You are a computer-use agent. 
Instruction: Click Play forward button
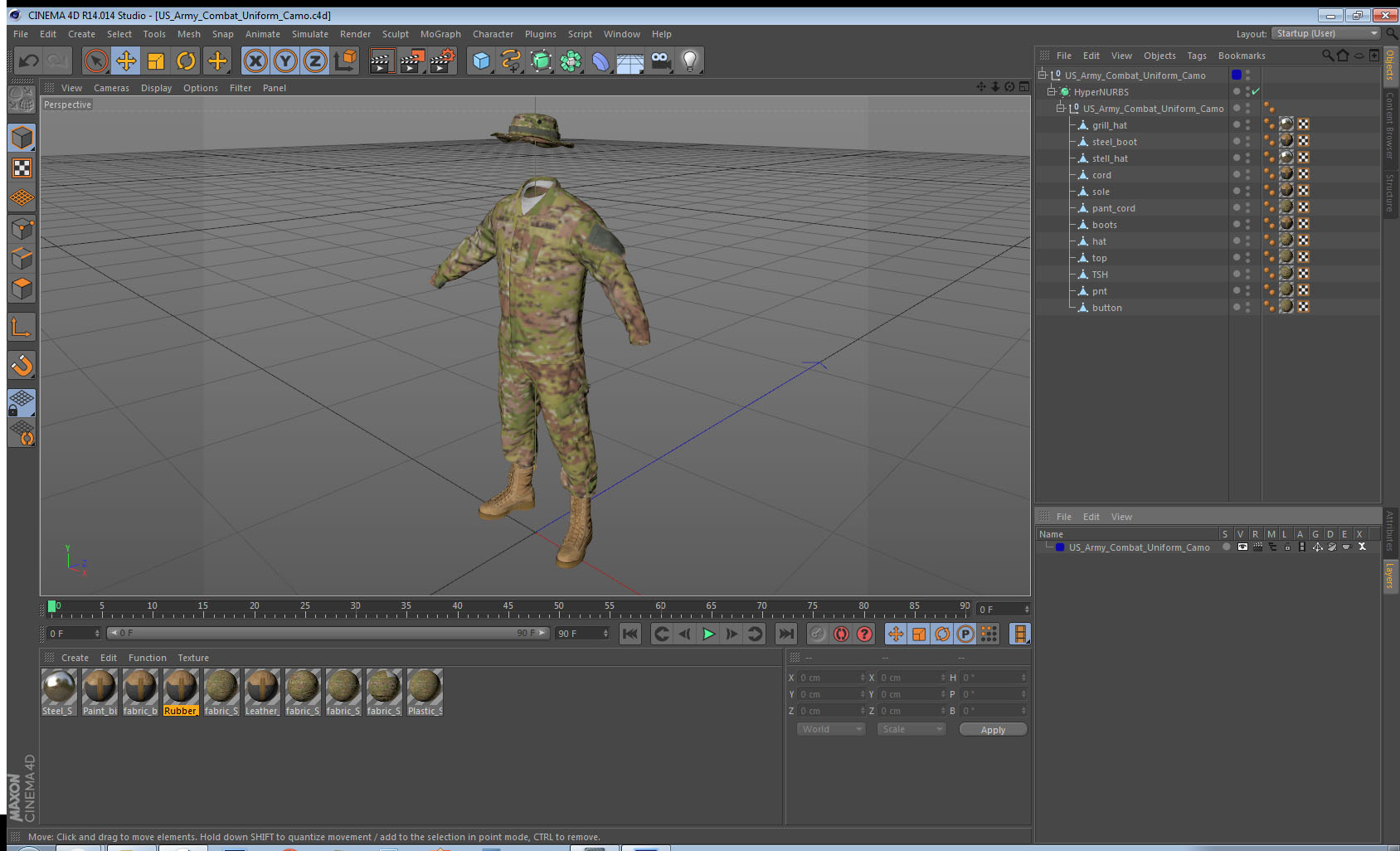tap(708, 634)
